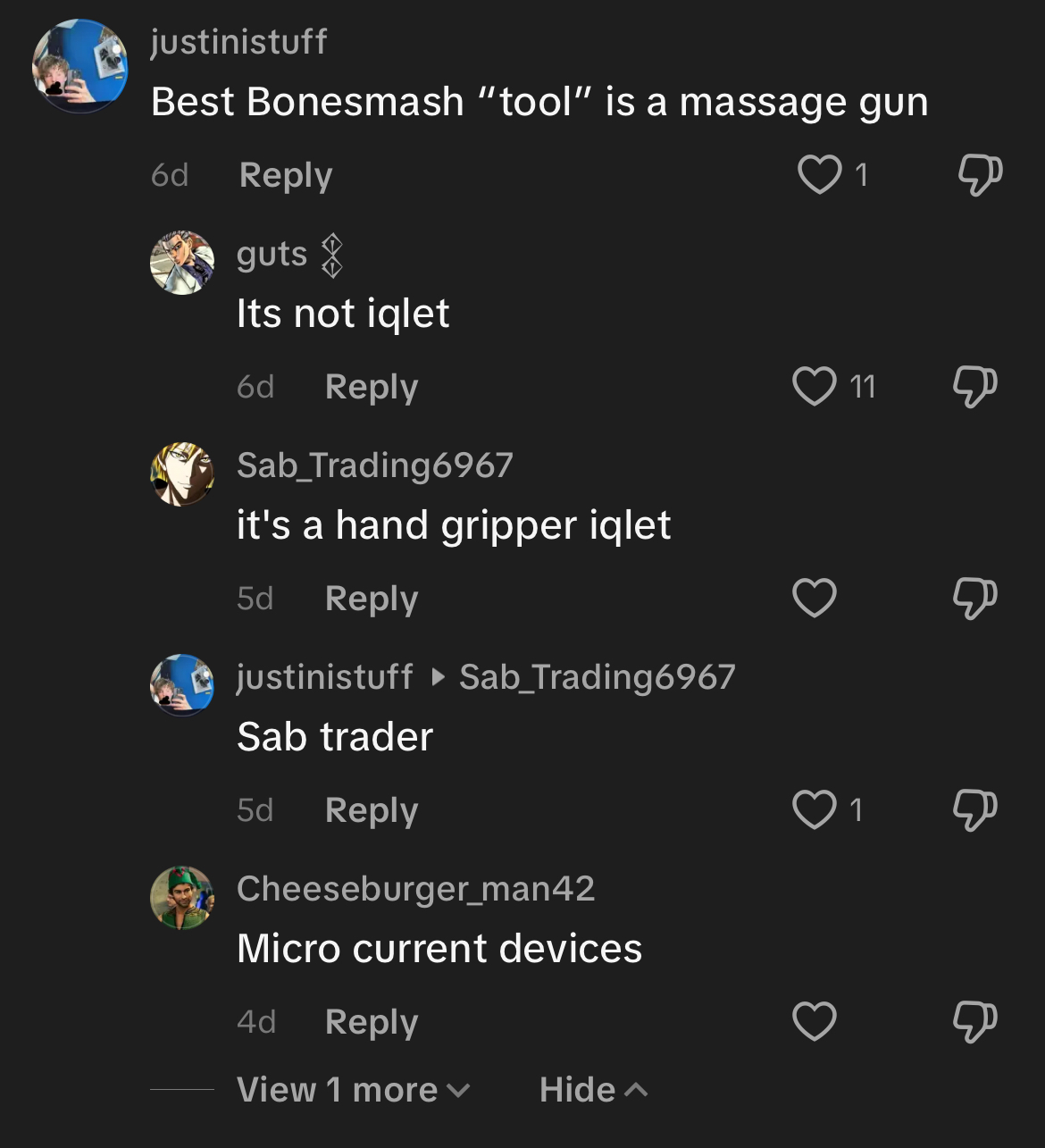Like justinistuff's massage gun comment

coord(819,174)
